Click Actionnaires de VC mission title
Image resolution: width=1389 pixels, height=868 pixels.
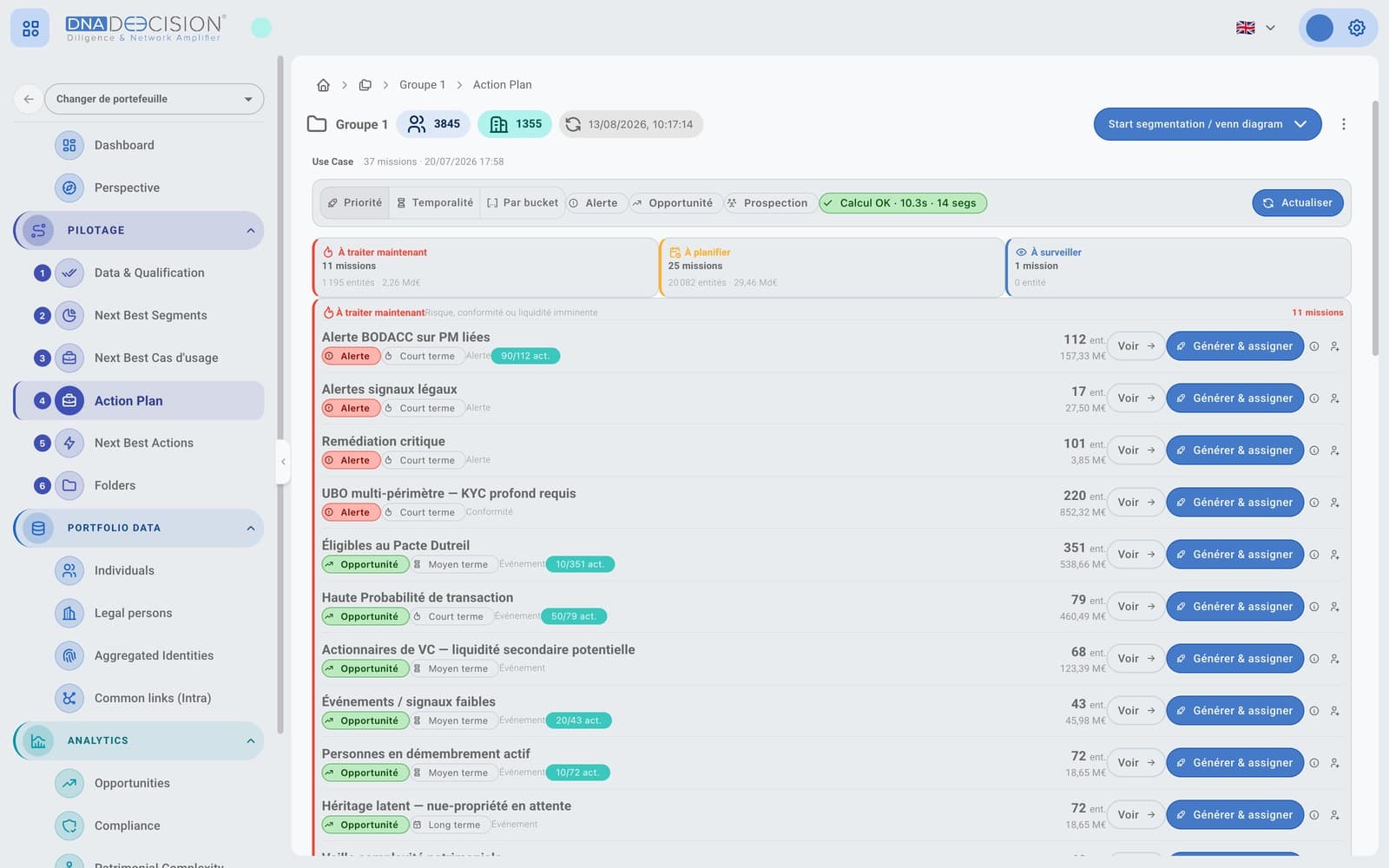coord(478,649)
